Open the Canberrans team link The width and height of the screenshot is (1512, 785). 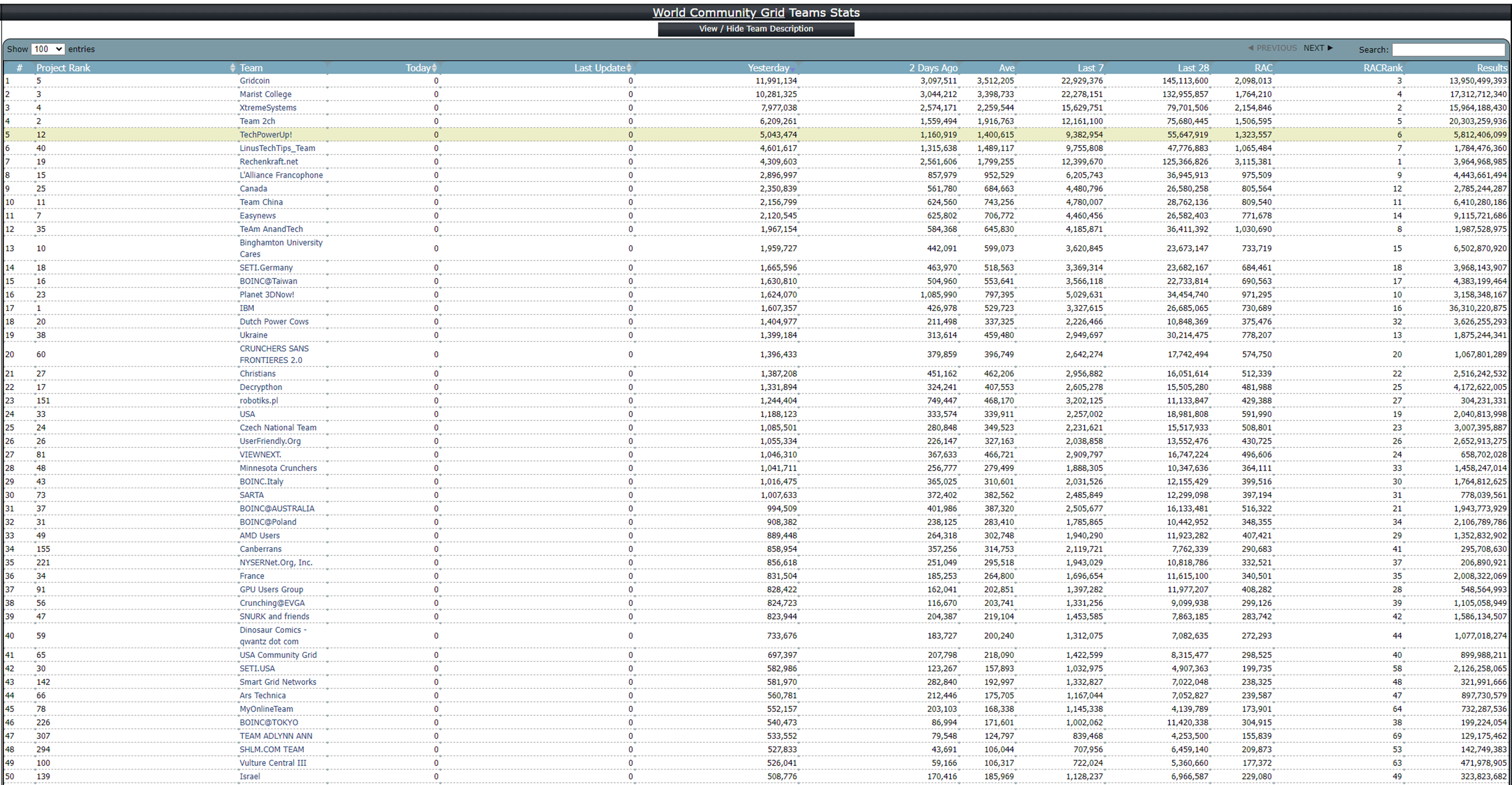(x=260, y=549)
